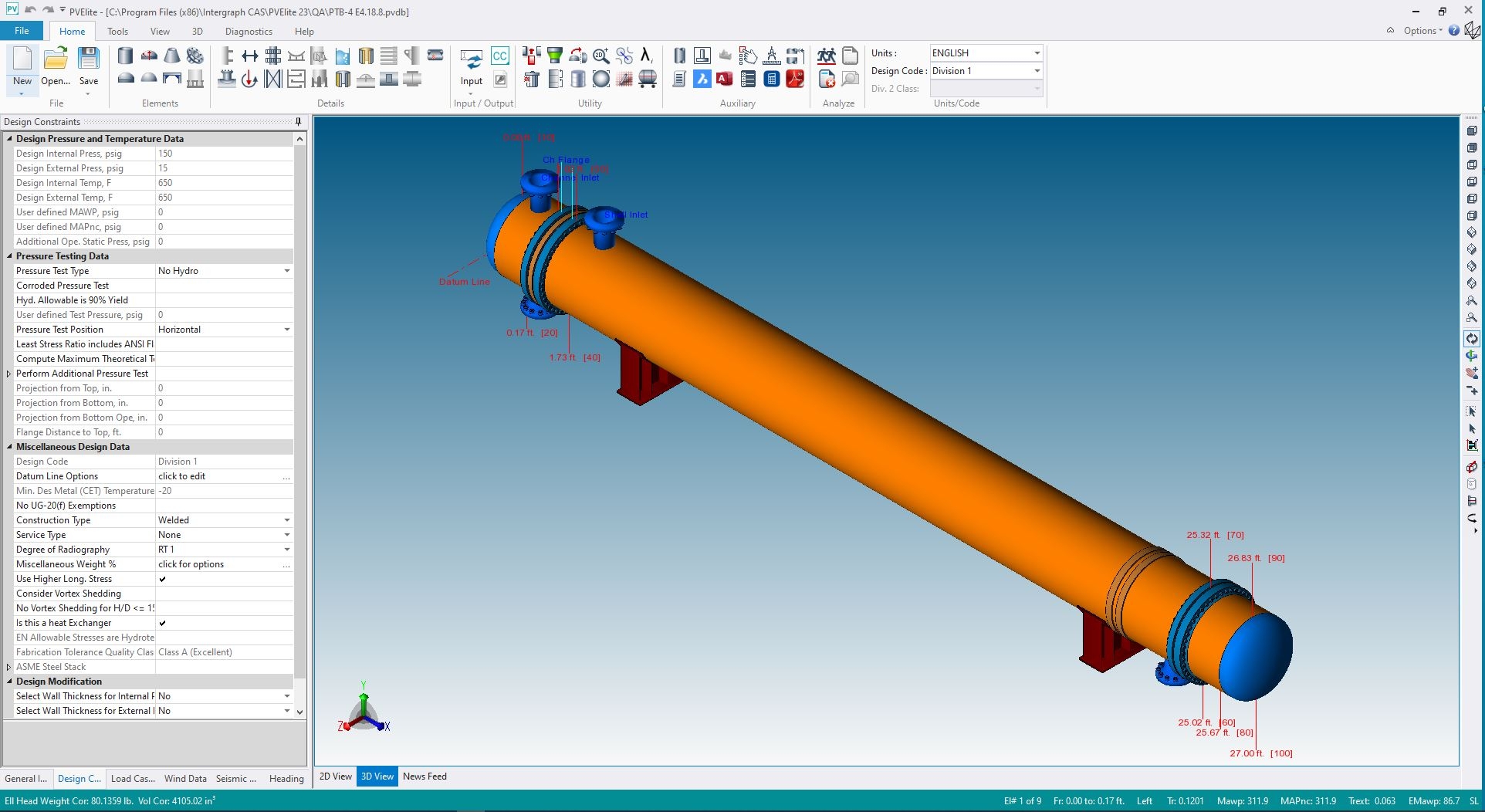This screenshot has width=1485, height=812.
Task: Toggle Hyd. Allowable is 90% Yield option
Action: point(224,300)
